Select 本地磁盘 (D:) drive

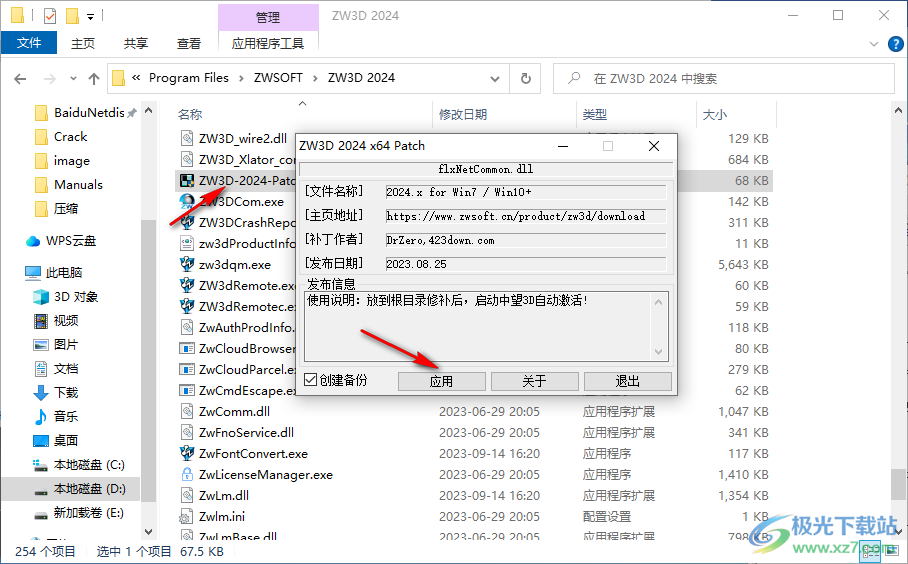90,489
